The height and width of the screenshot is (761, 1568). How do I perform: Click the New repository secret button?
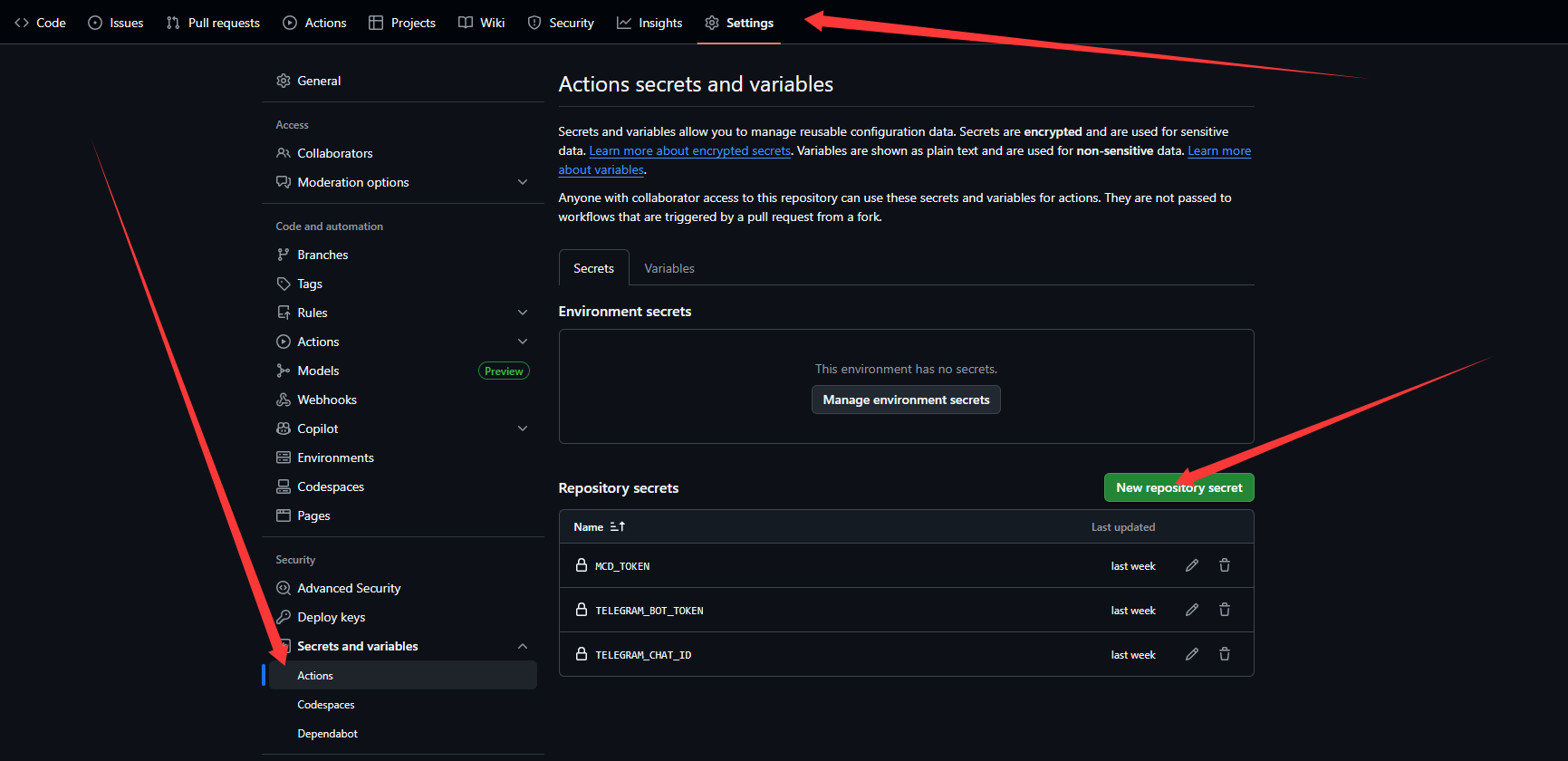[x=1178, y=487]
